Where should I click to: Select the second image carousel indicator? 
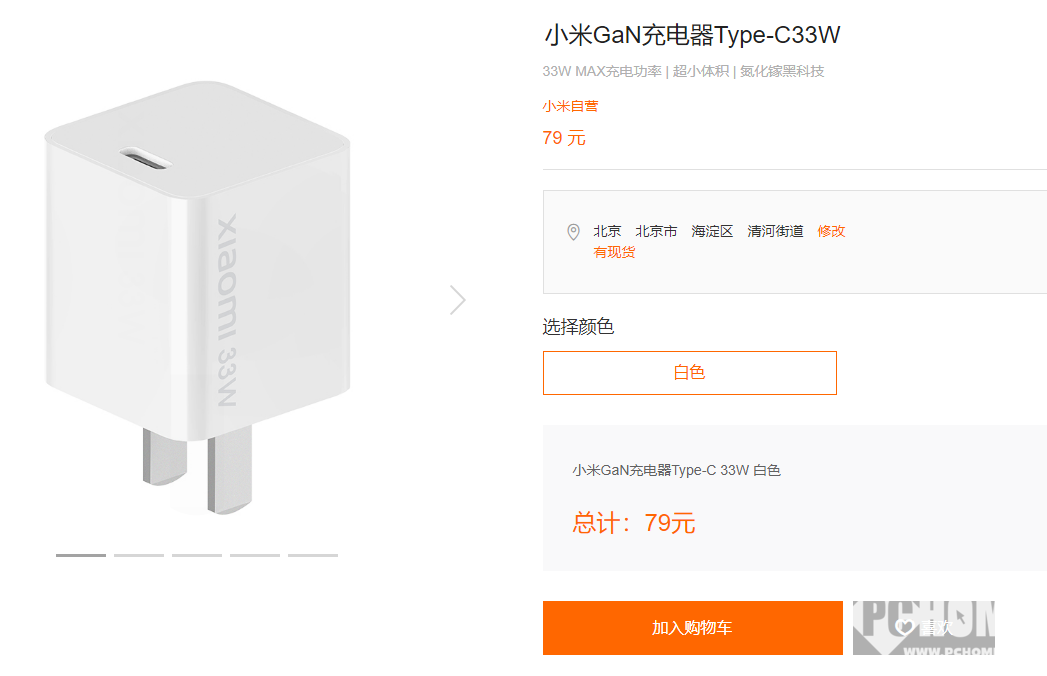pos(139,555)
